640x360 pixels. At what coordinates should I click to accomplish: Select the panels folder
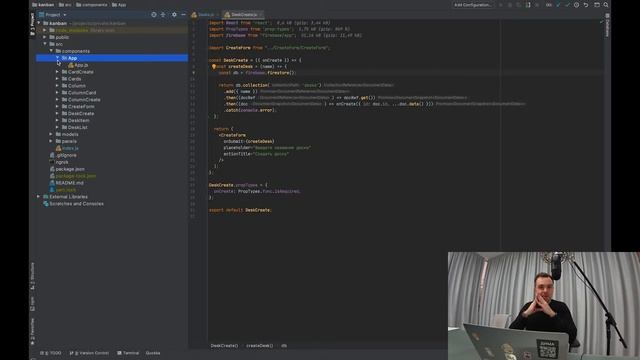tap(66, 141)
